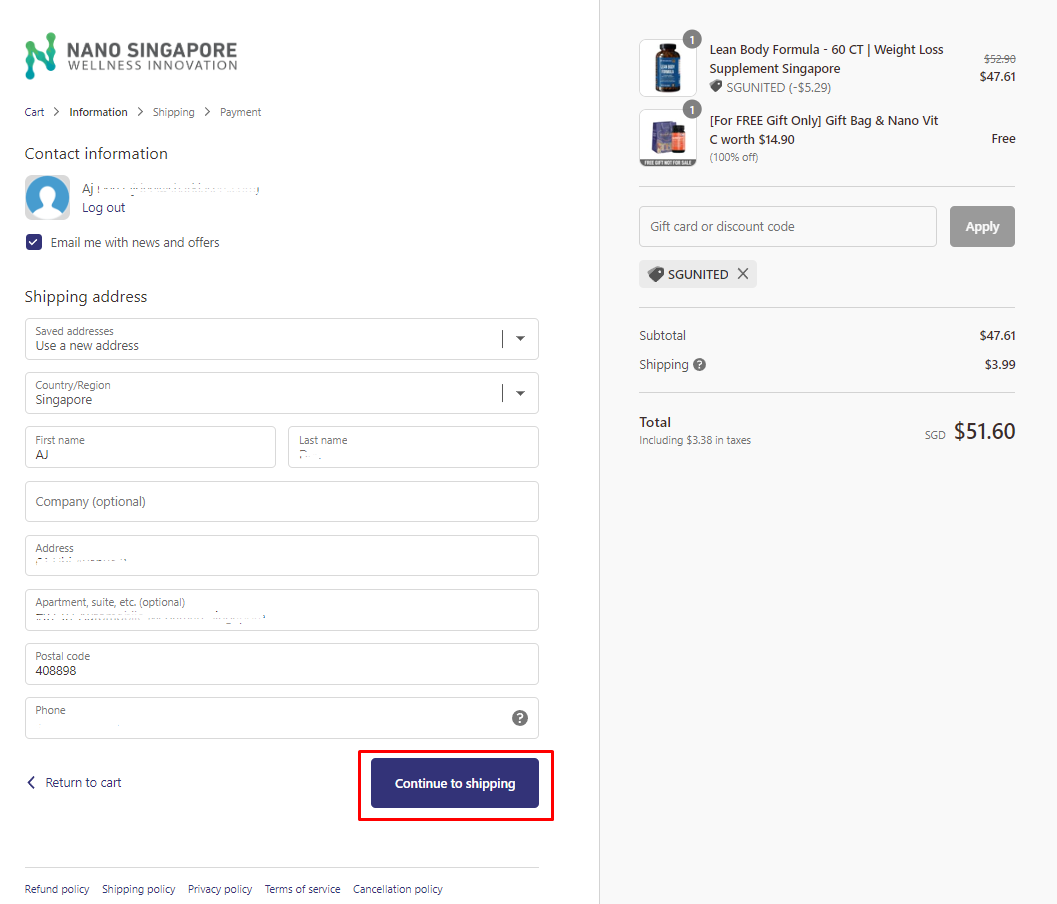This screenshot has width=1057, height=904.
Task: Select the Shipping breadcrumb step
Action: 173,112
